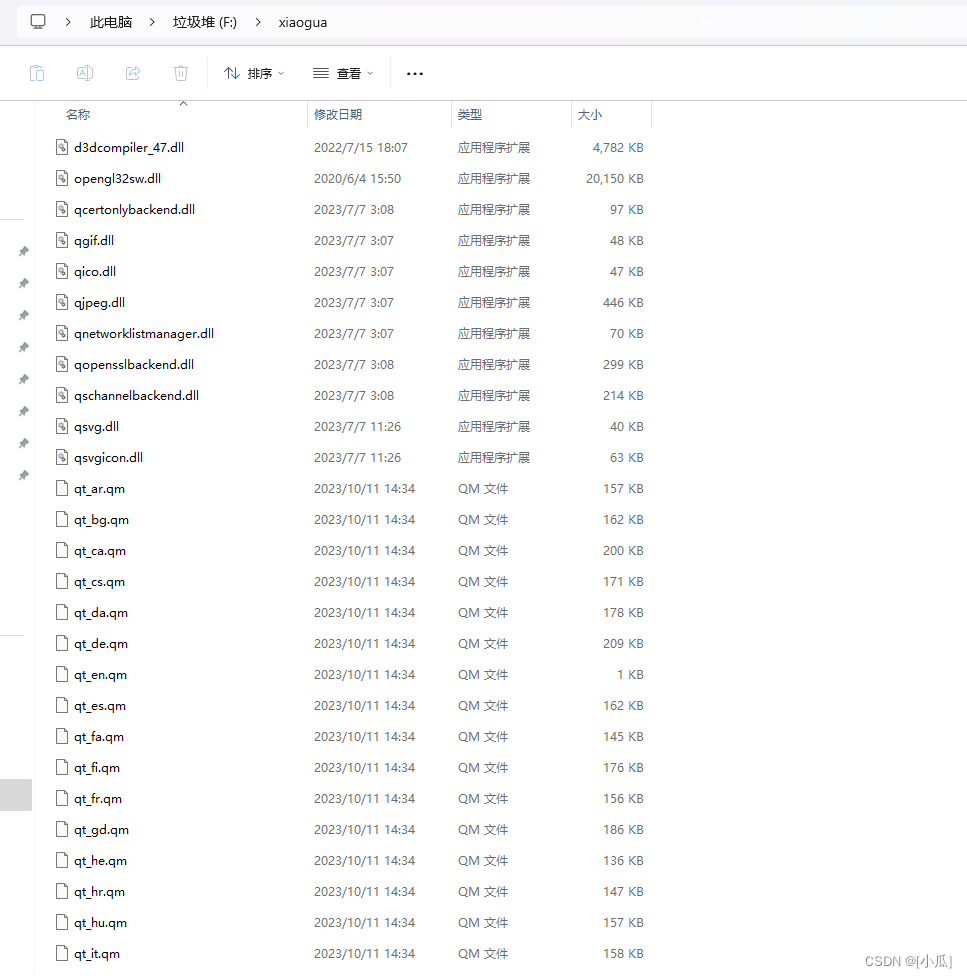Expand chevron after 垃圾堆 (F:) breadcrumb

[258, 22]
